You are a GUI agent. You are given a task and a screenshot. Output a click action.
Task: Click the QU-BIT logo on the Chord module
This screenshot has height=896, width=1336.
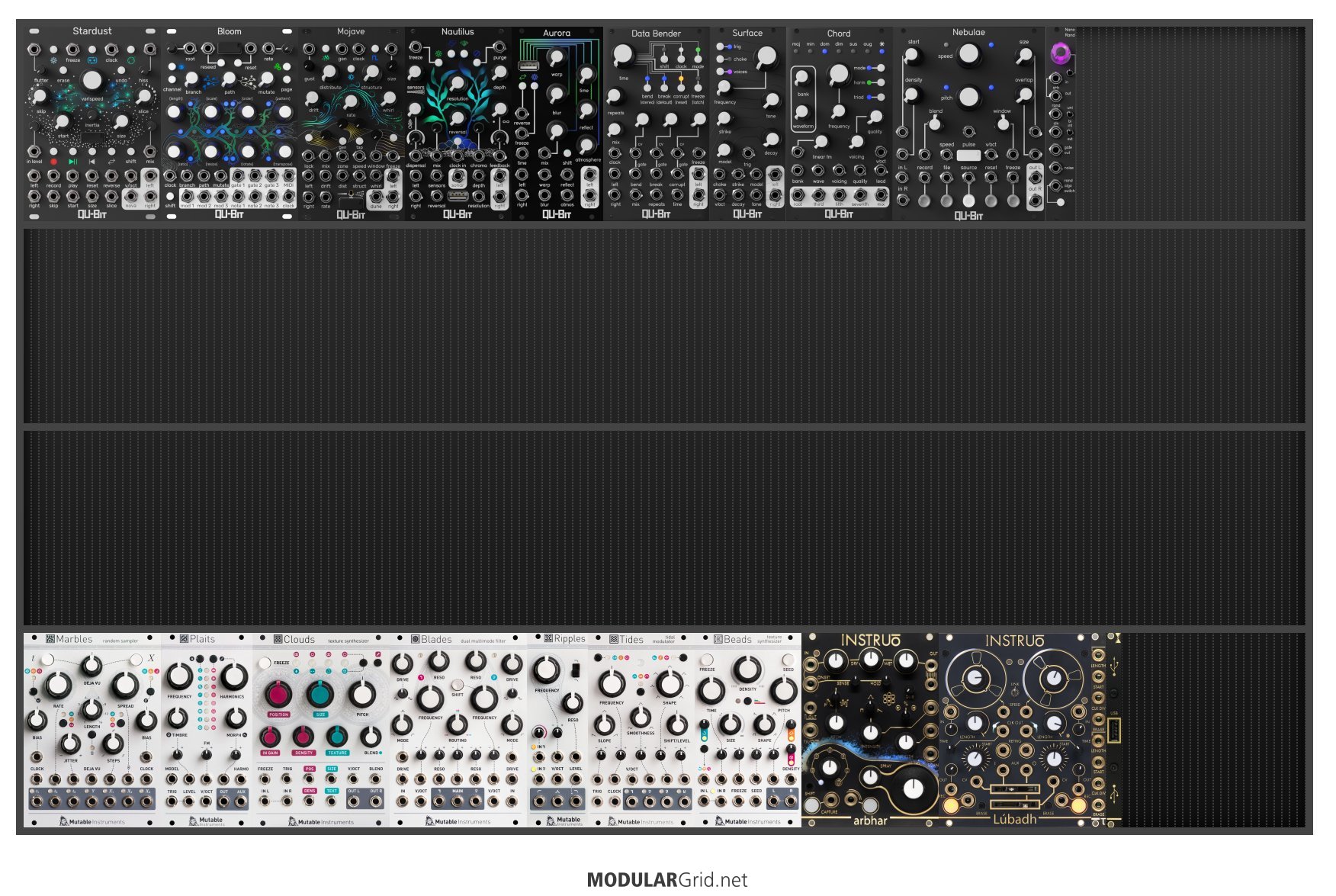coord(839,214)
